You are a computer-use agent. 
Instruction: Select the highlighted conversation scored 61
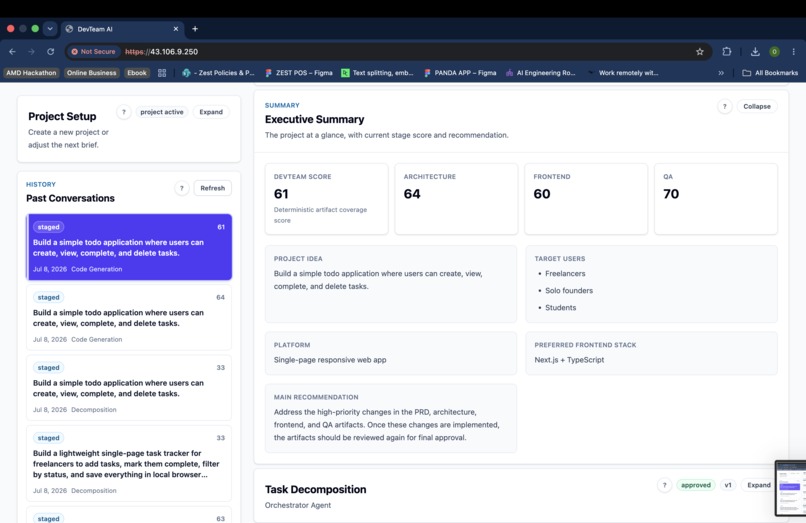[129, 247]
